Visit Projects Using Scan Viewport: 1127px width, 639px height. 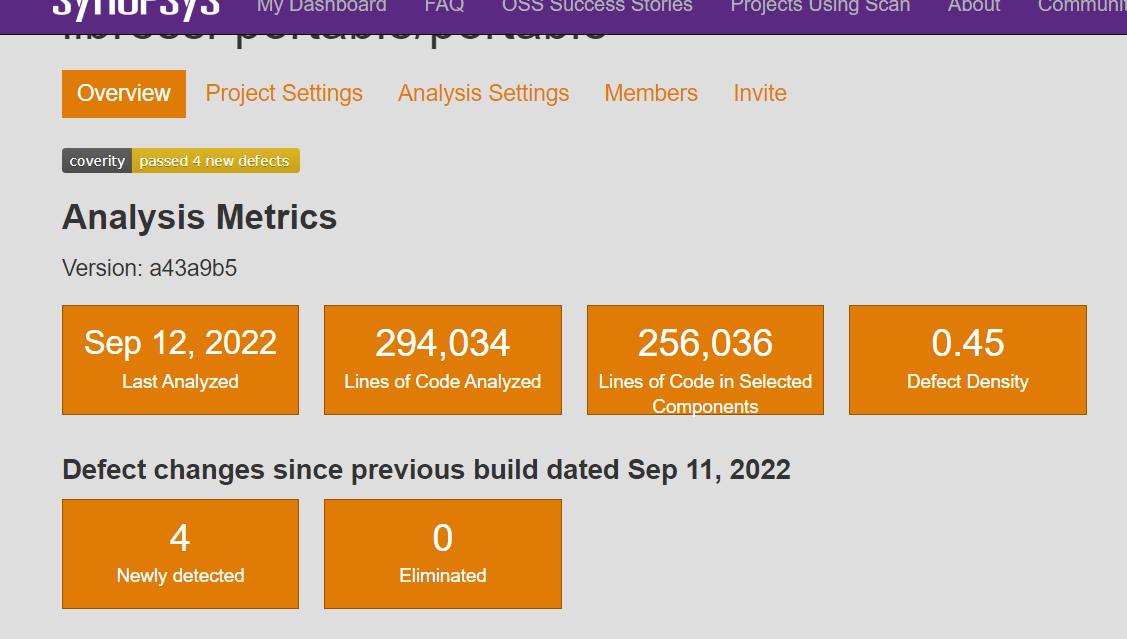820,7
